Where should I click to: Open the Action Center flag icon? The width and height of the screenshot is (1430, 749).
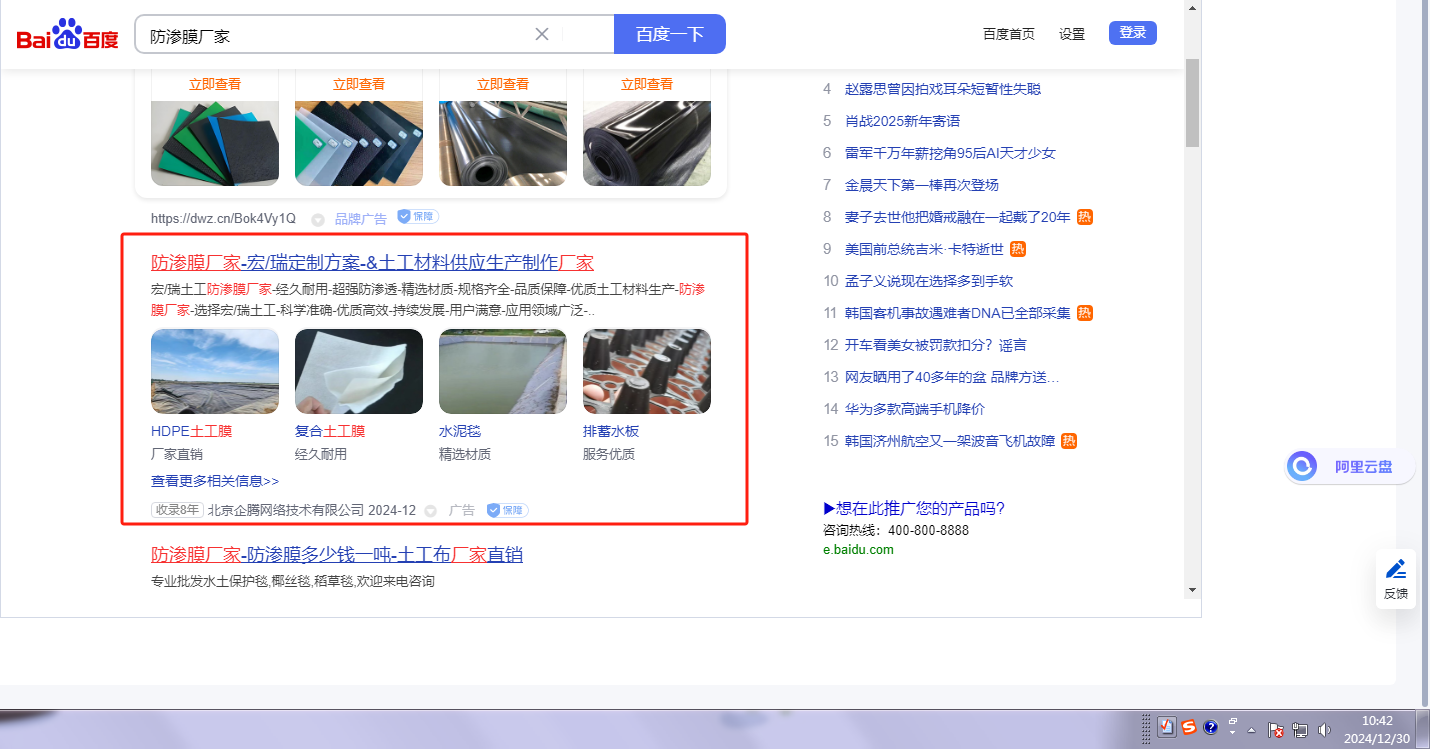tap(1276, 730)
